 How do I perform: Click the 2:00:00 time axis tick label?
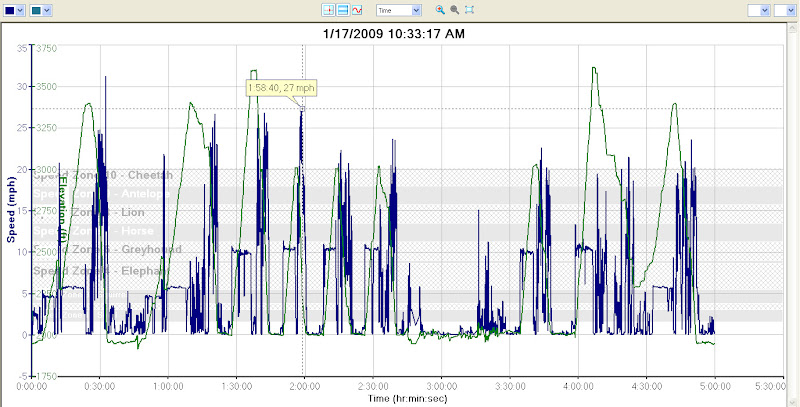(304, 386)
